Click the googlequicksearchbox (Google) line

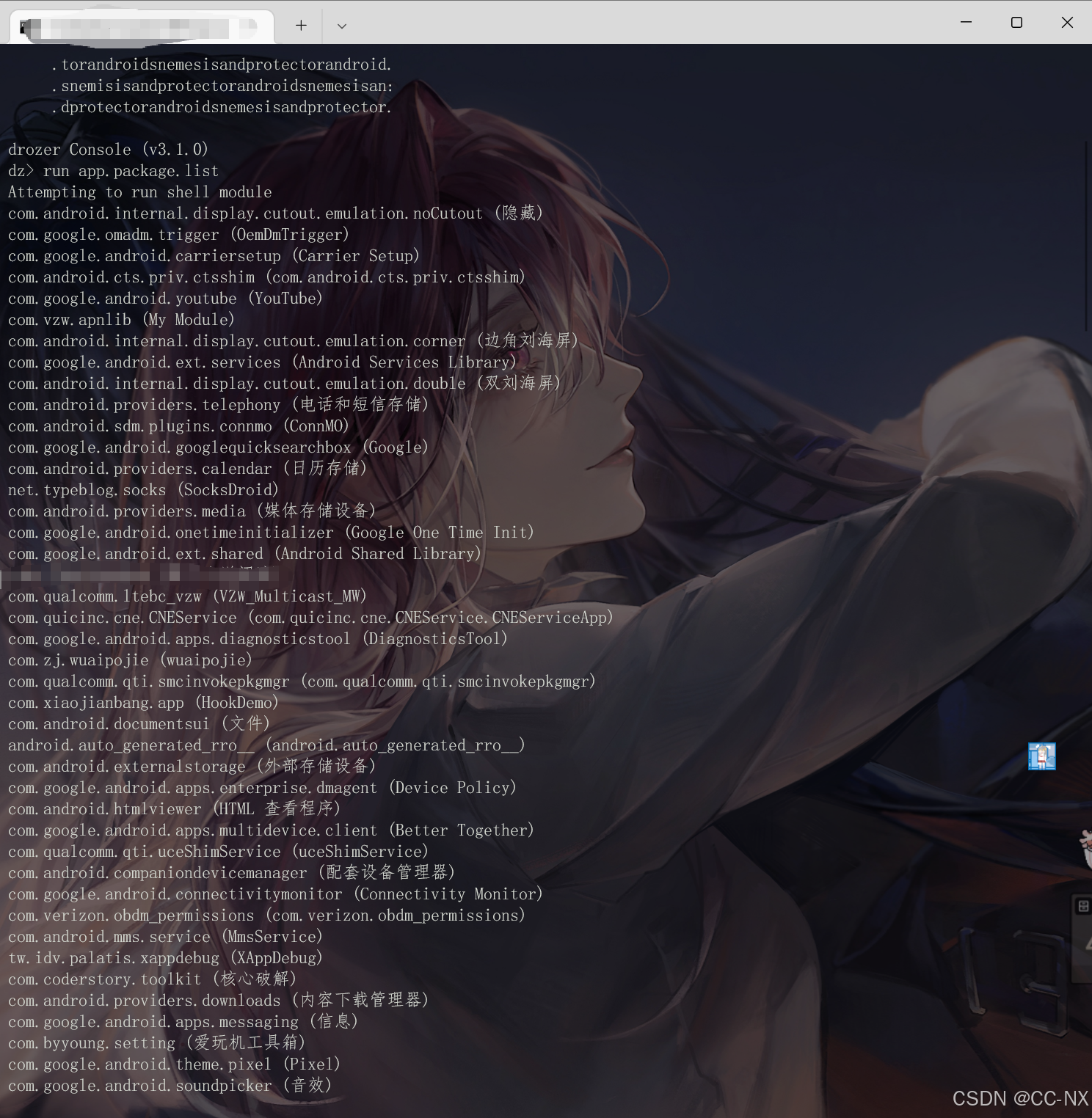[219, 447]
